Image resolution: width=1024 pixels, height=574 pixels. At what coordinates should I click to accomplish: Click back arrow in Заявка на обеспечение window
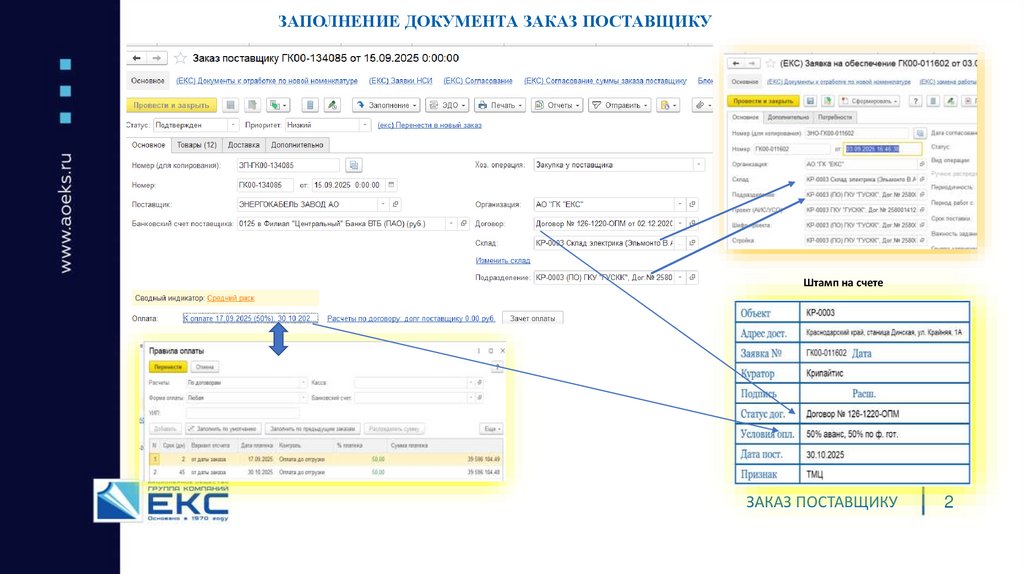(736, 63)
